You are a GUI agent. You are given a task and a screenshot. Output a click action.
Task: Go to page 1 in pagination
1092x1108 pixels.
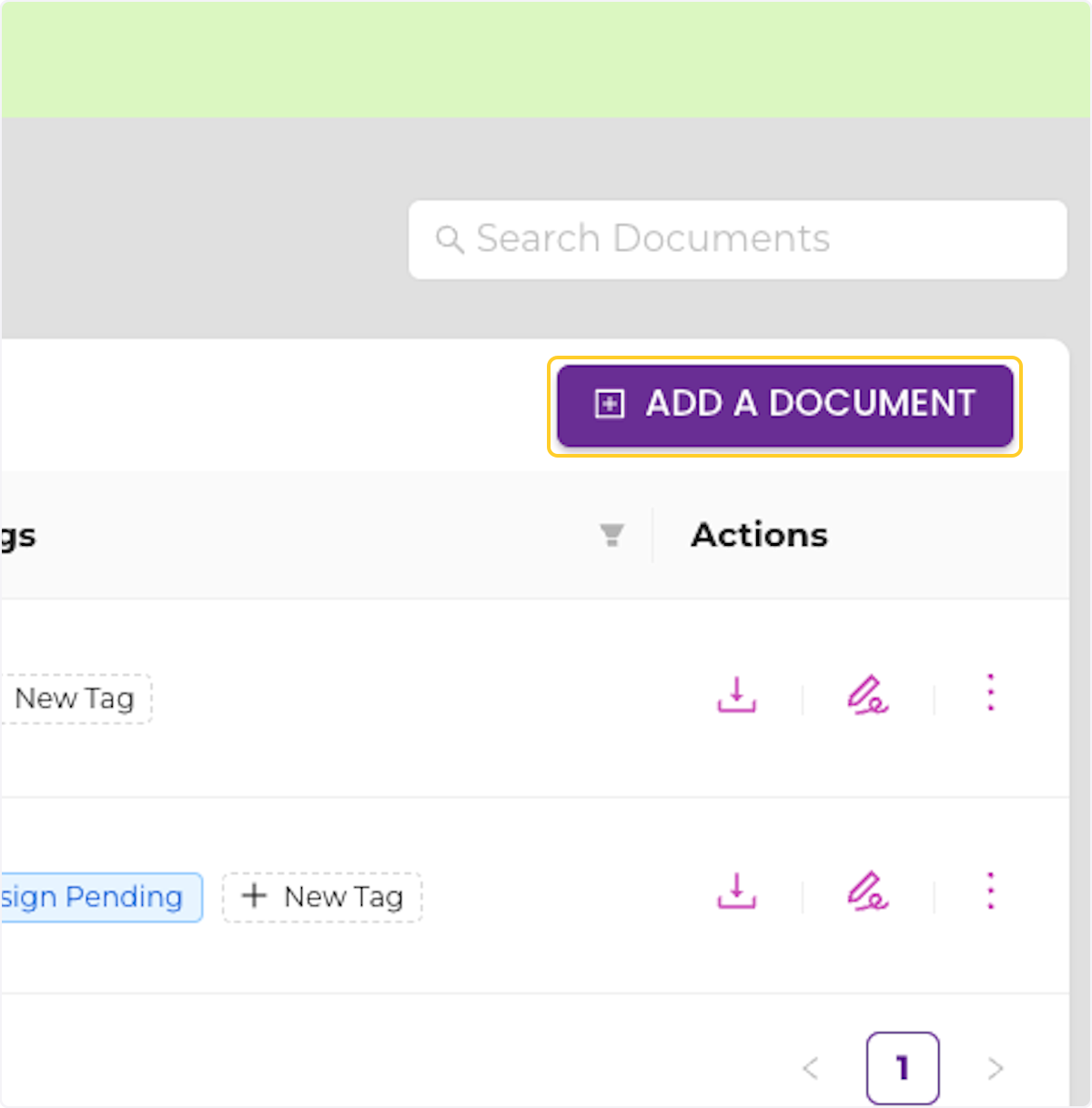903,1068
